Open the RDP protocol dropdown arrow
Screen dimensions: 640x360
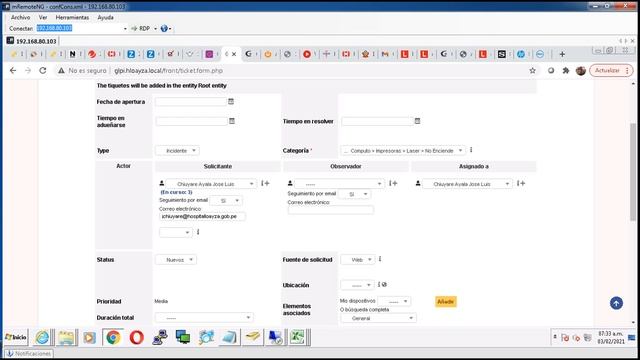coord(155,29)
